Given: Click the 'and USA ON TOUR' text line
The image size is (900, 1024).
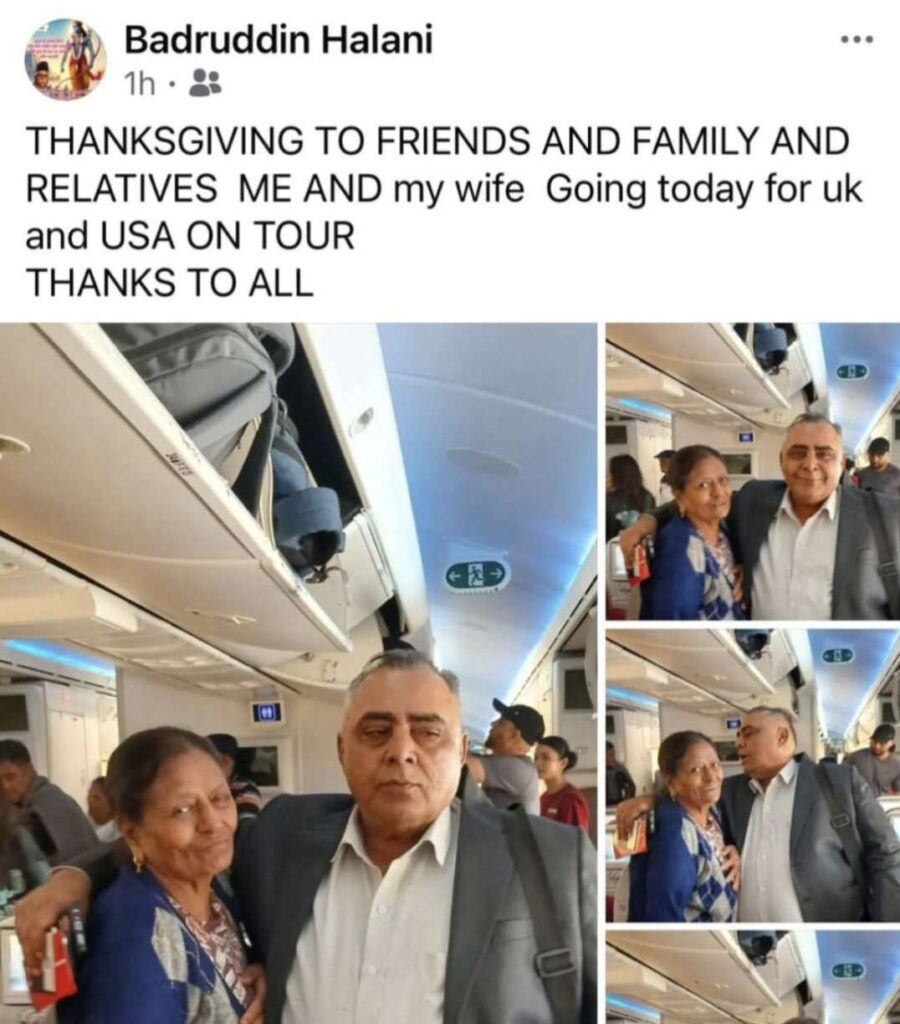Looking at the screenshot, I should click(189, 236).
